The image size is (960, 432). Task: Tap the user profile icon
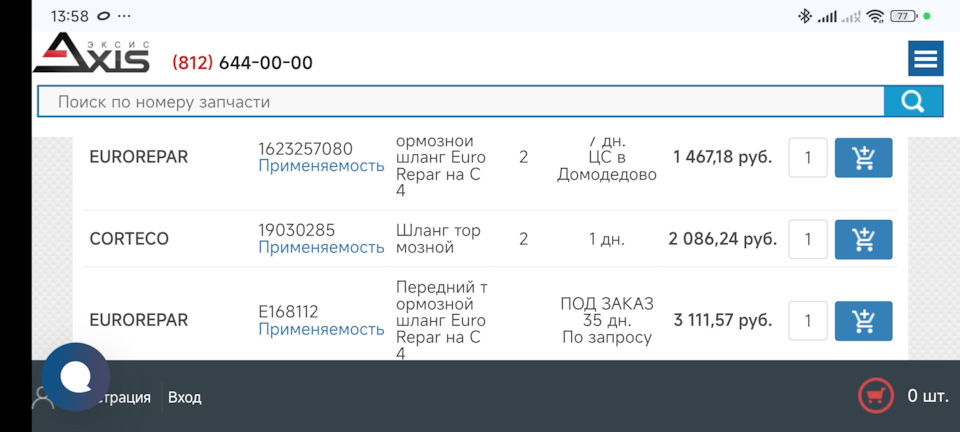click(x=42, y=398)
